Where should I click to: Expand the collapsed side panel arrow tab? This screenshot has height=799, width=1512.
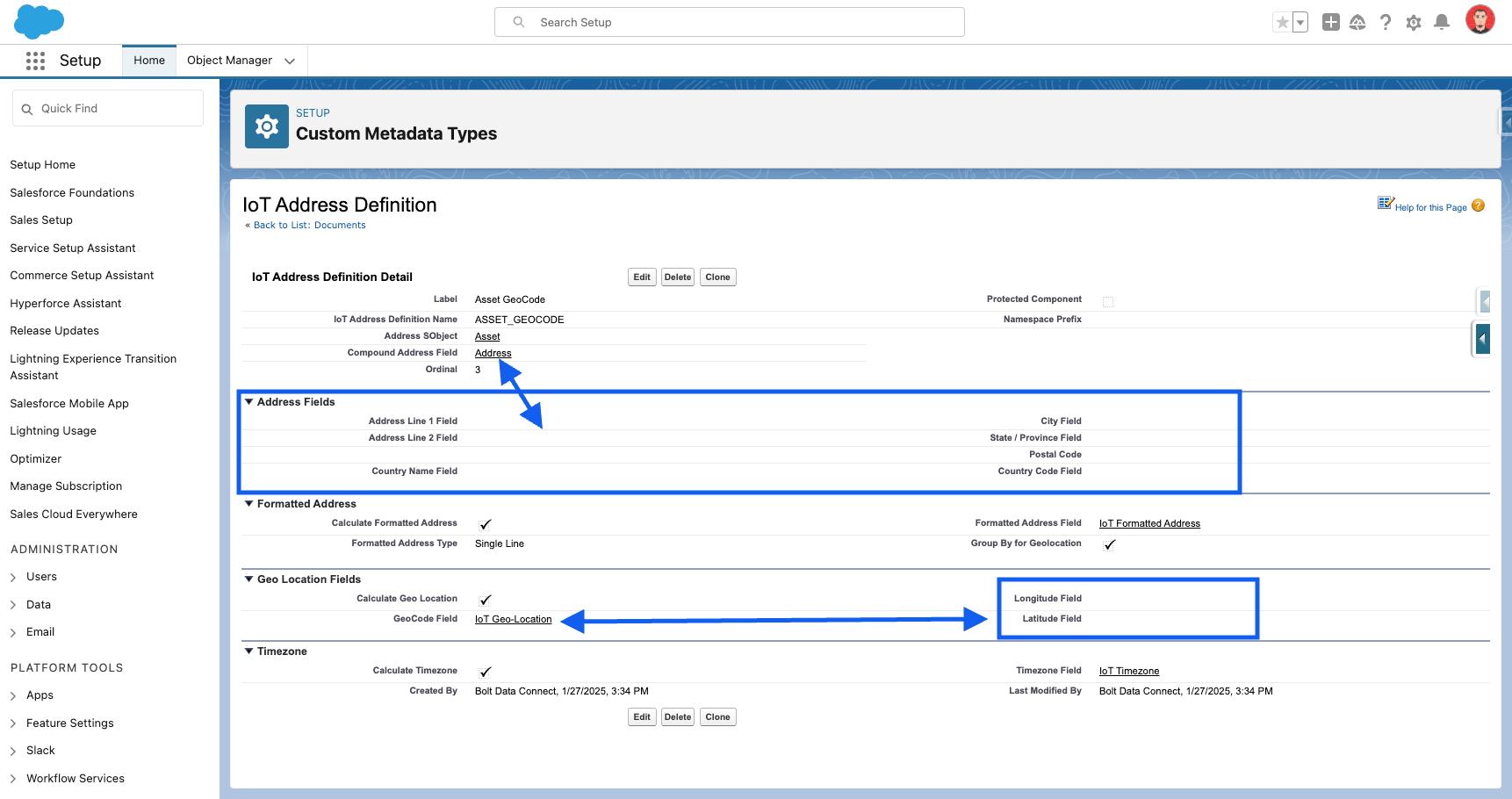[1482, 339]
